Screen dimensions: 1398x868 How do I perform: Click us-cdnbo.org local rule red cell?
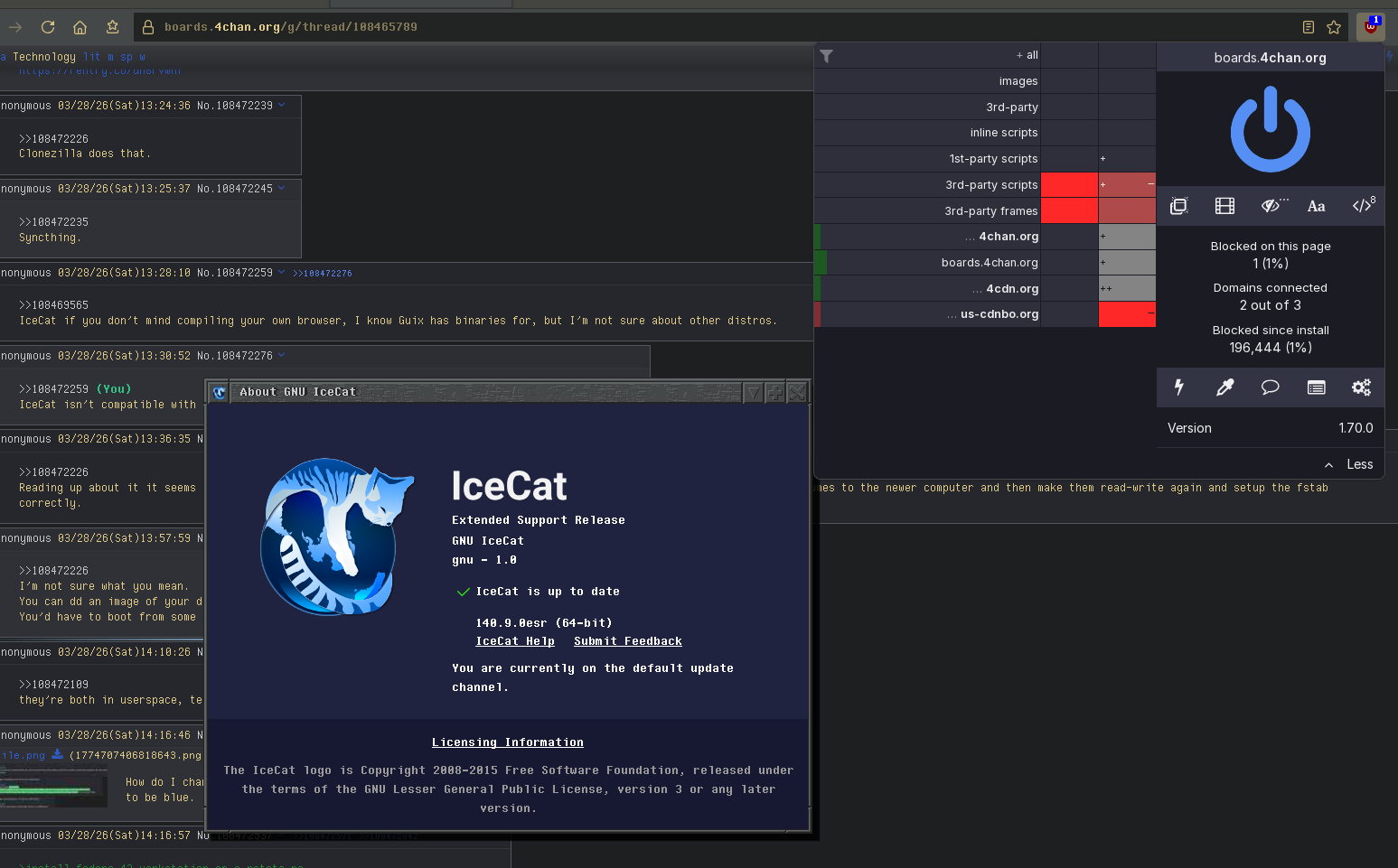1127,314
